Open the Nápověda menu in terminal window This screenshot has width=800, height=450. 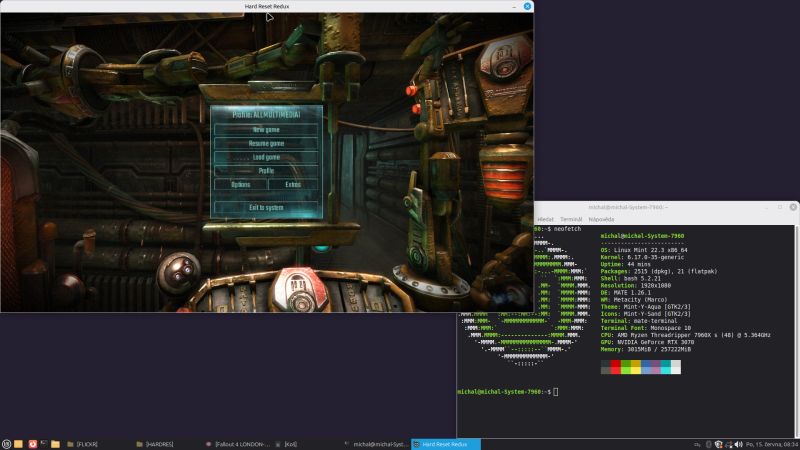tap(601, 219)
